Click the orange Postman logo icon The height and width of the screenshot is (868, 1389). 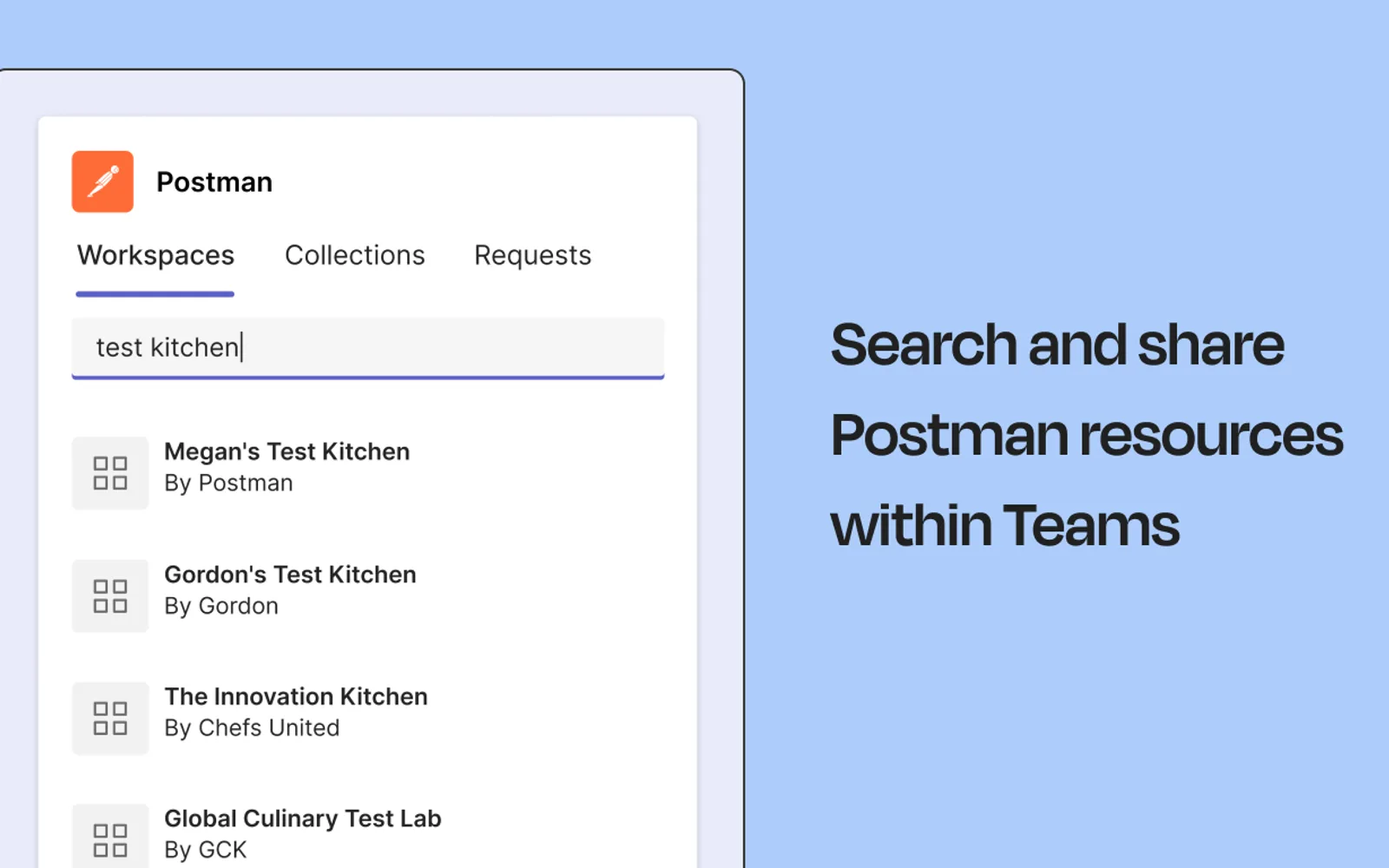[102, 181]
